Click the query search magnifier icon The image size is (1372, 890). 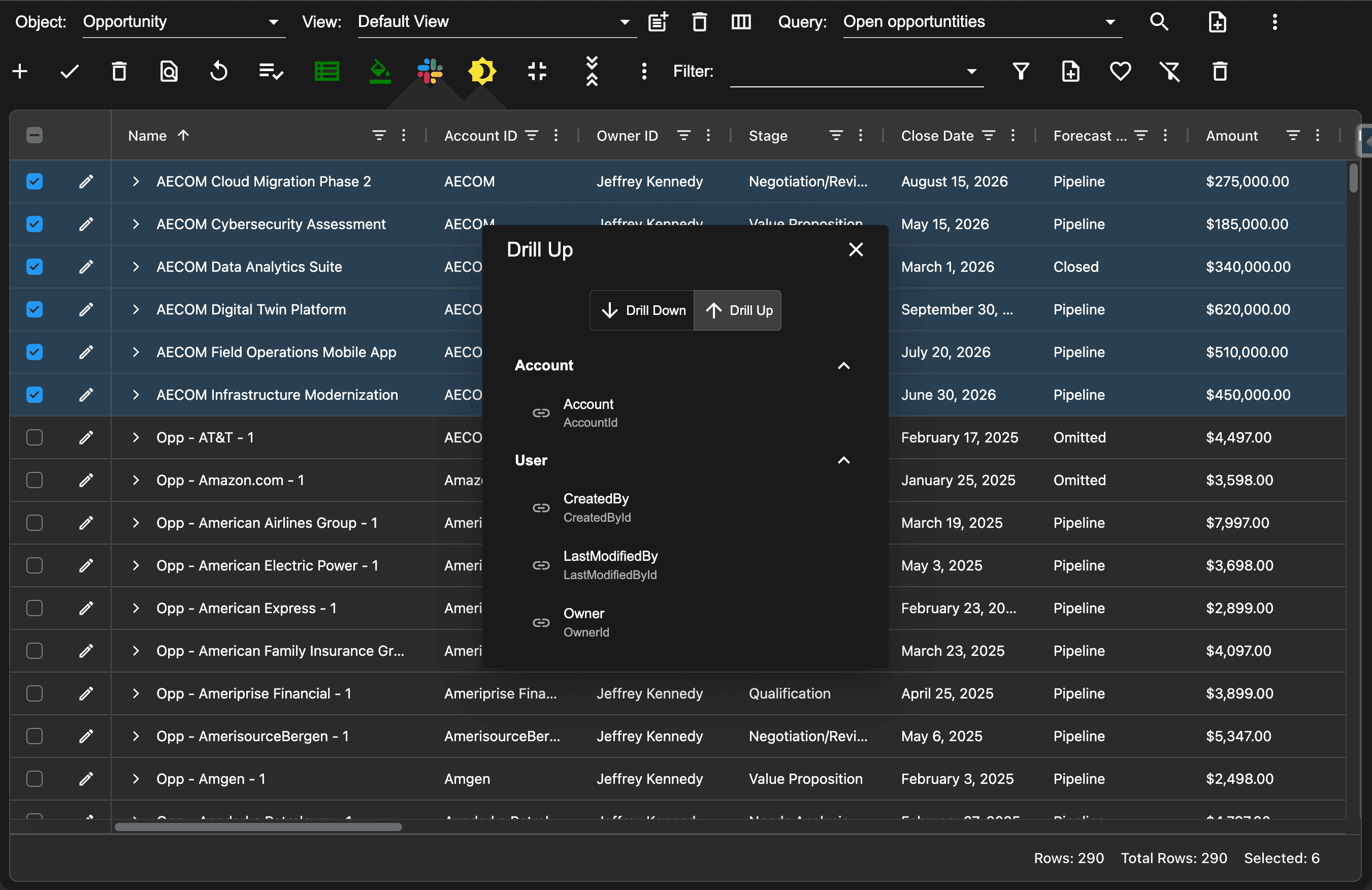1159,22
